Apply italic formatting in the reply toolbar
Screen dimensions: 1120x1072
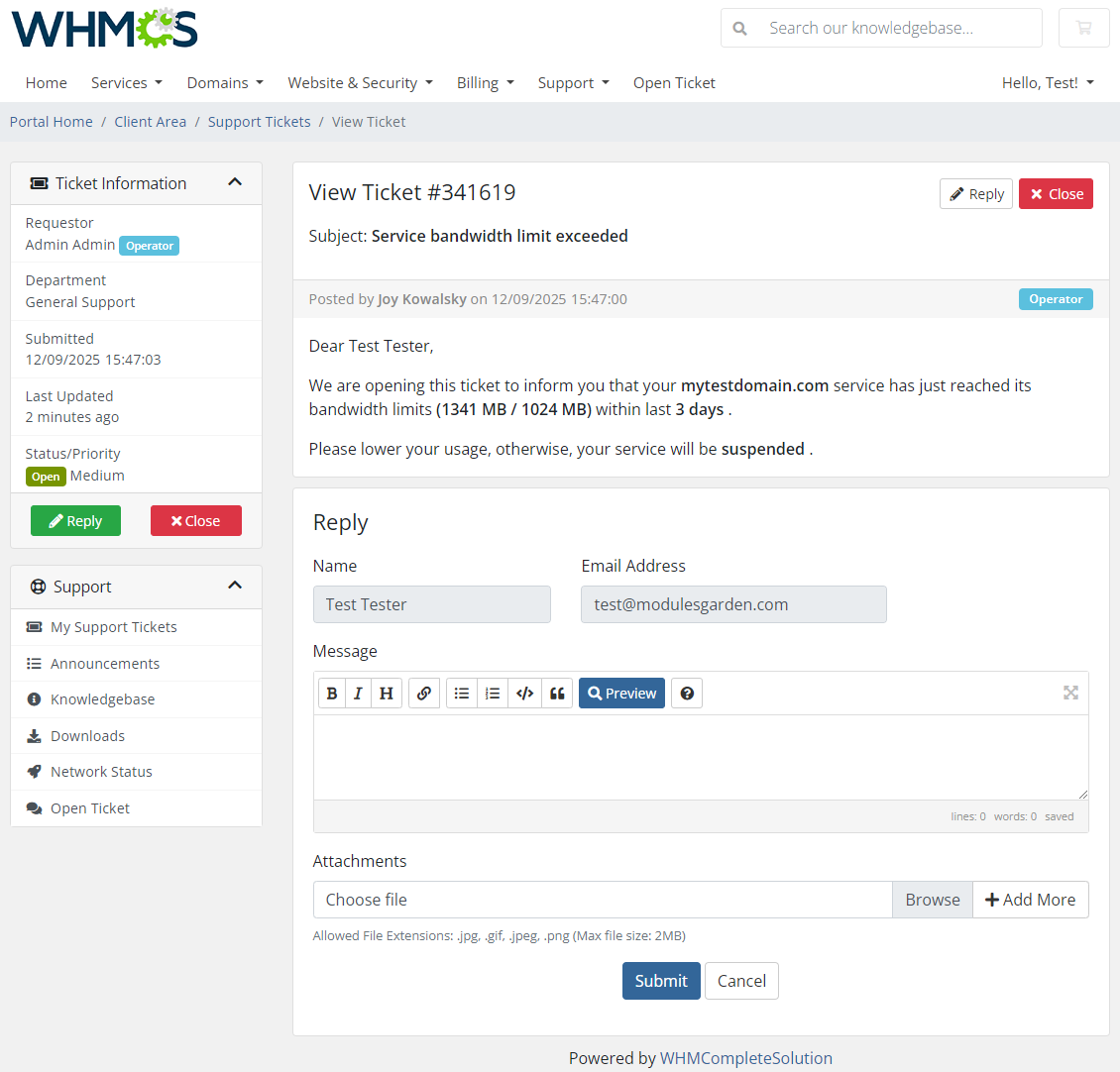(x=358, y=693)
